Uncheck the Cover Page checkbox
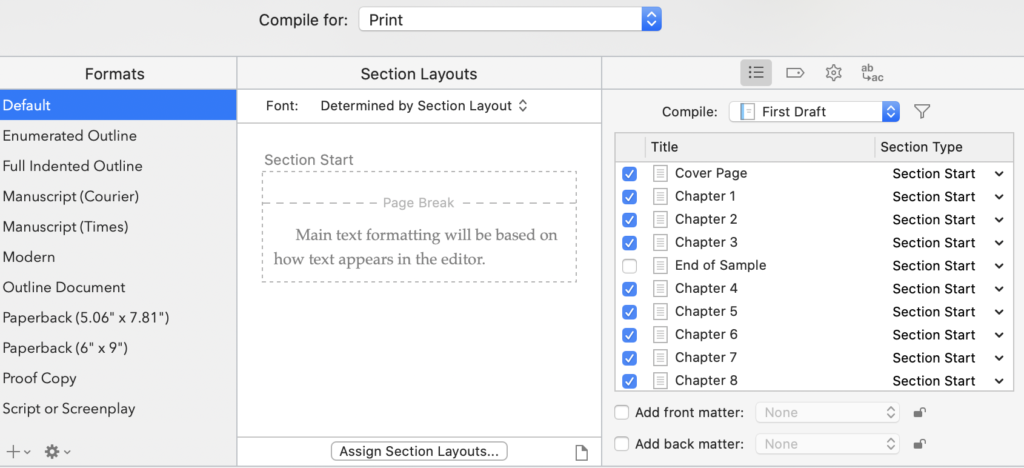The width and height of the screenshot is (1024, 468). (x=629, y=174)
